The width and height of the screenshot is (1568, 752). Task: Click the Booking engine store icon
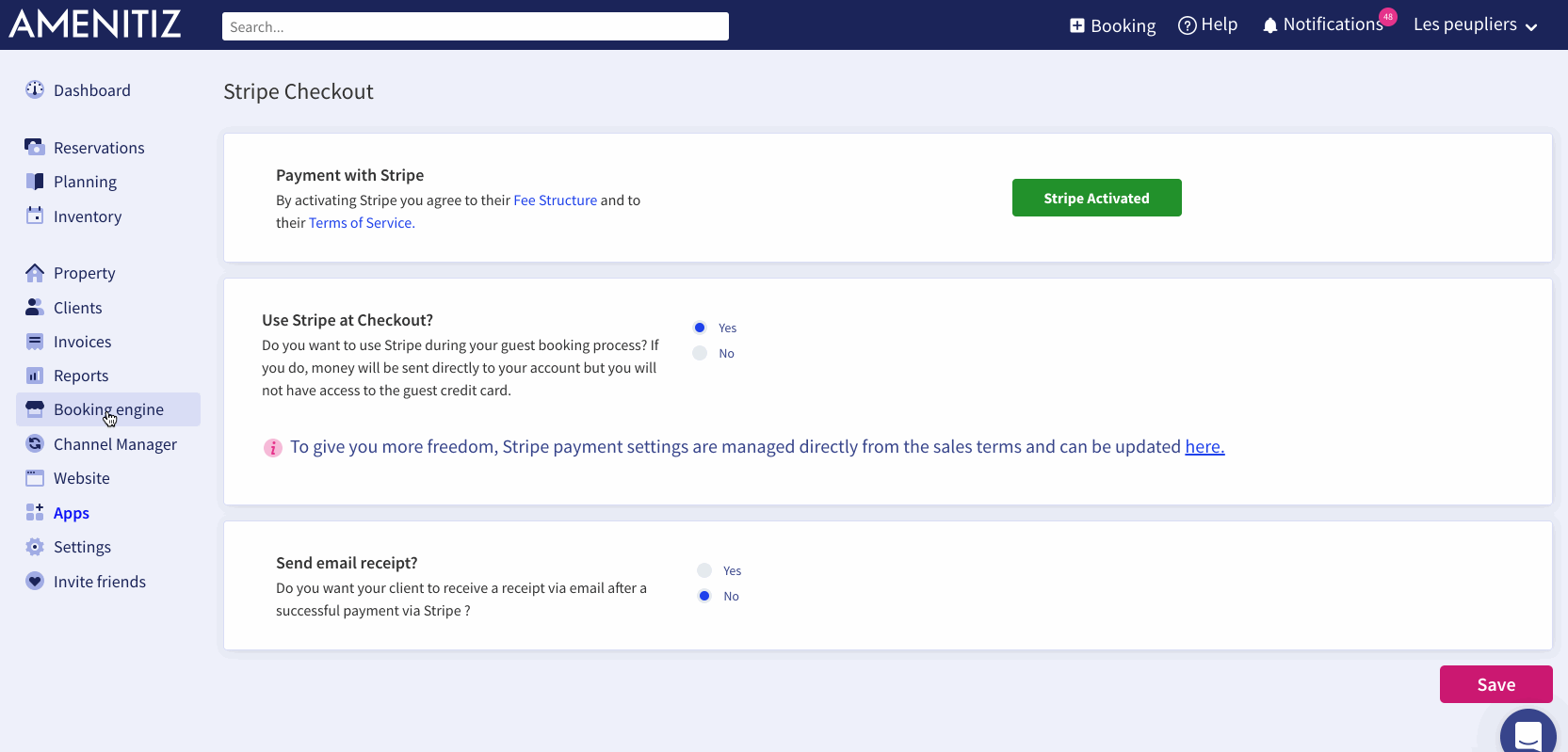point(35,409)
